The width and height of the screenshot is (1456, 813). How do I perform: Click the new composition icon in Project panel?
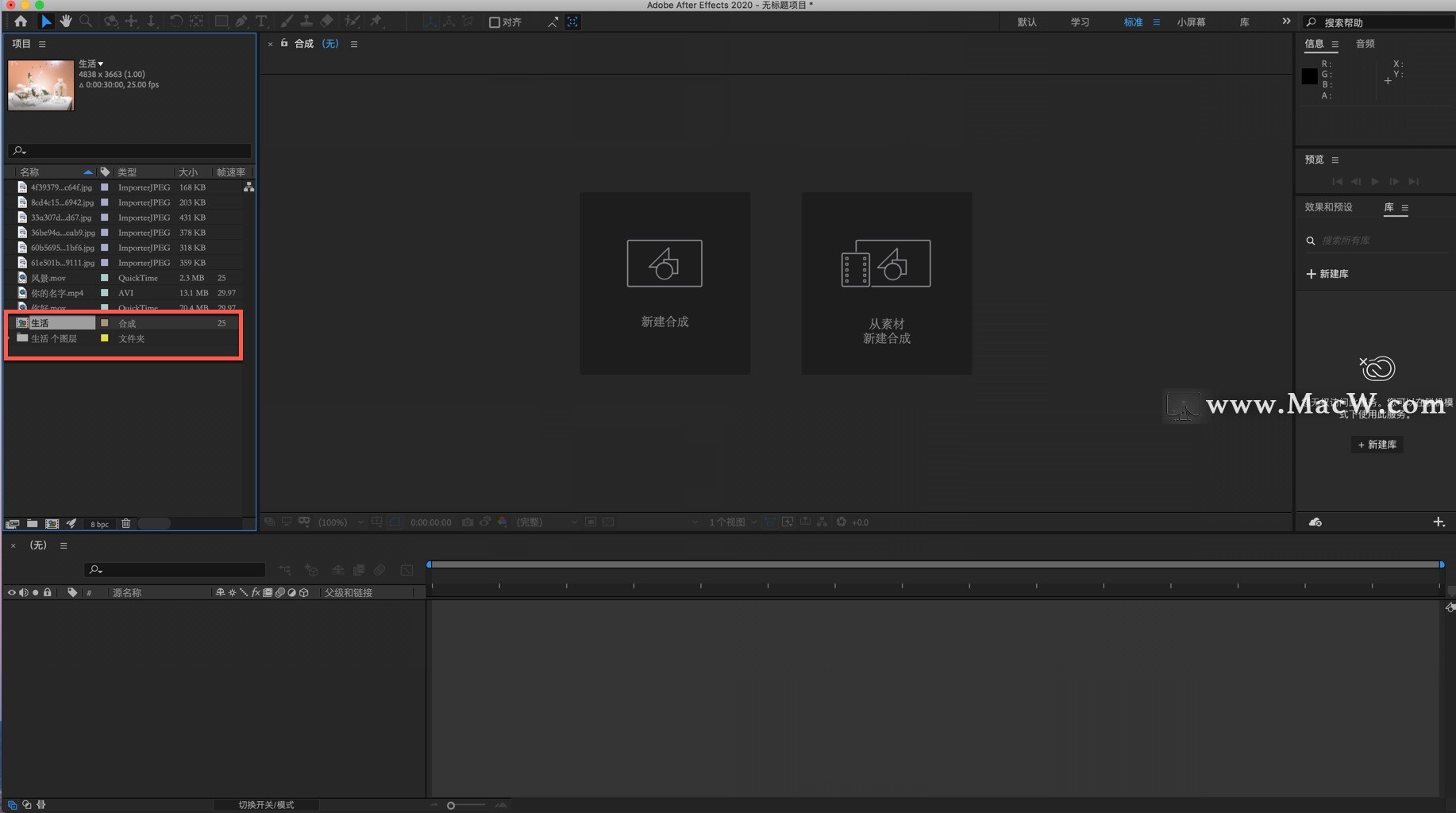52,524
